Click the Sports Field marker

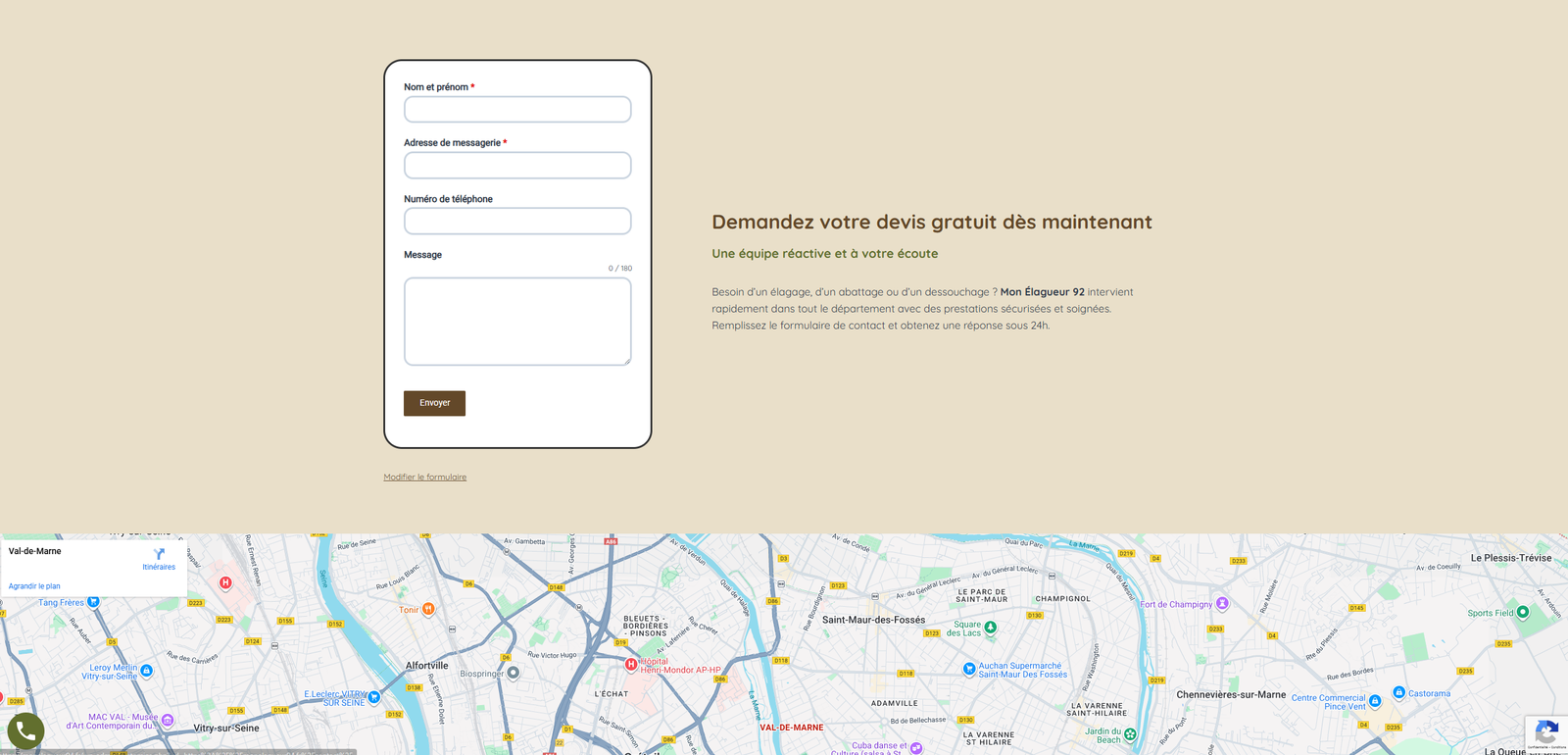point(1522,612)
